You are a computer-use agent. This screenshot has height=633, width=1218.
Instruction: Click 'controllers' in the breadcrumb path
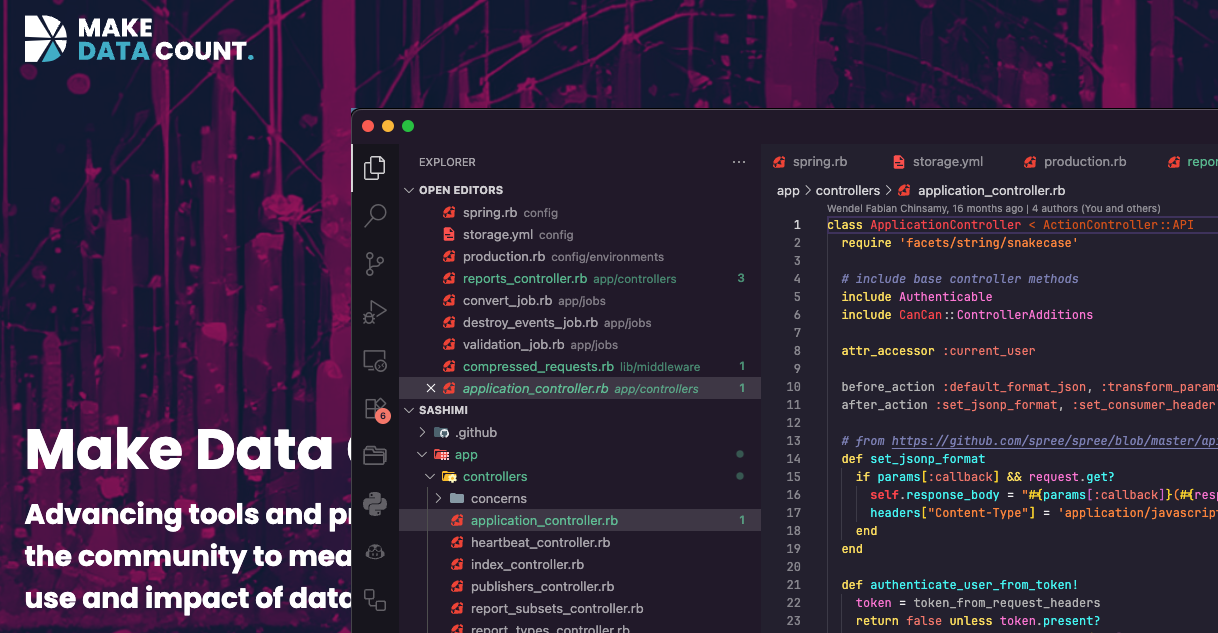tap(848, 190)
